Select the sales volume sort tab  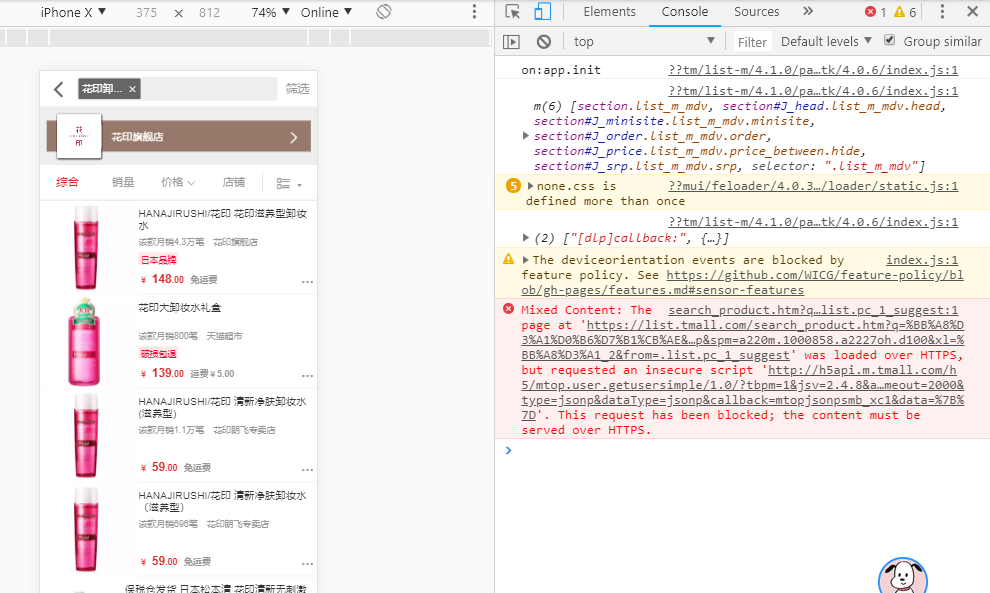pyautogui.click(x=123, y=183)
